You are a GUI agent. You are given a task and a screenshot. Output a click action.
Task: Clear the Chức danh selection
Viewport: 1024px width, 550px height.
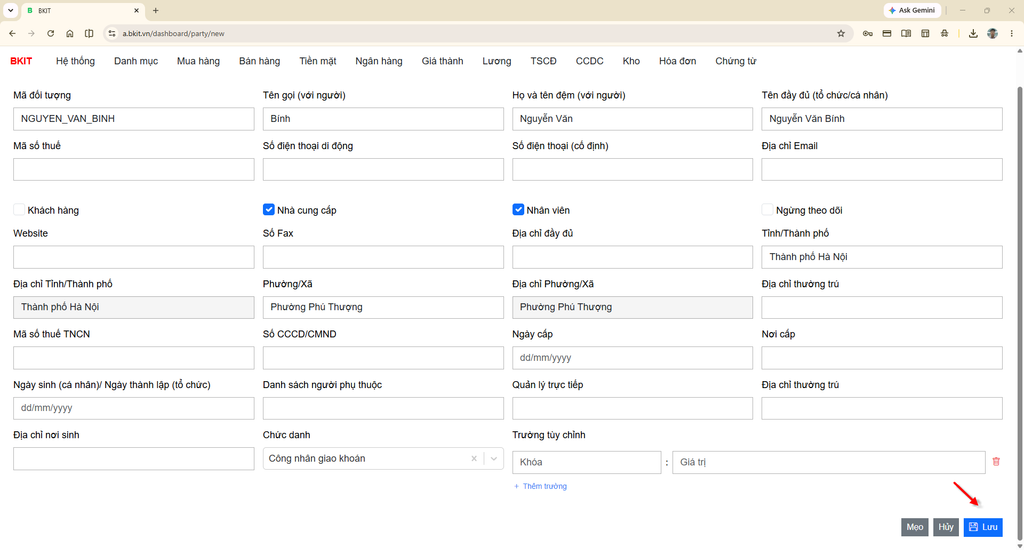point(474,459)
